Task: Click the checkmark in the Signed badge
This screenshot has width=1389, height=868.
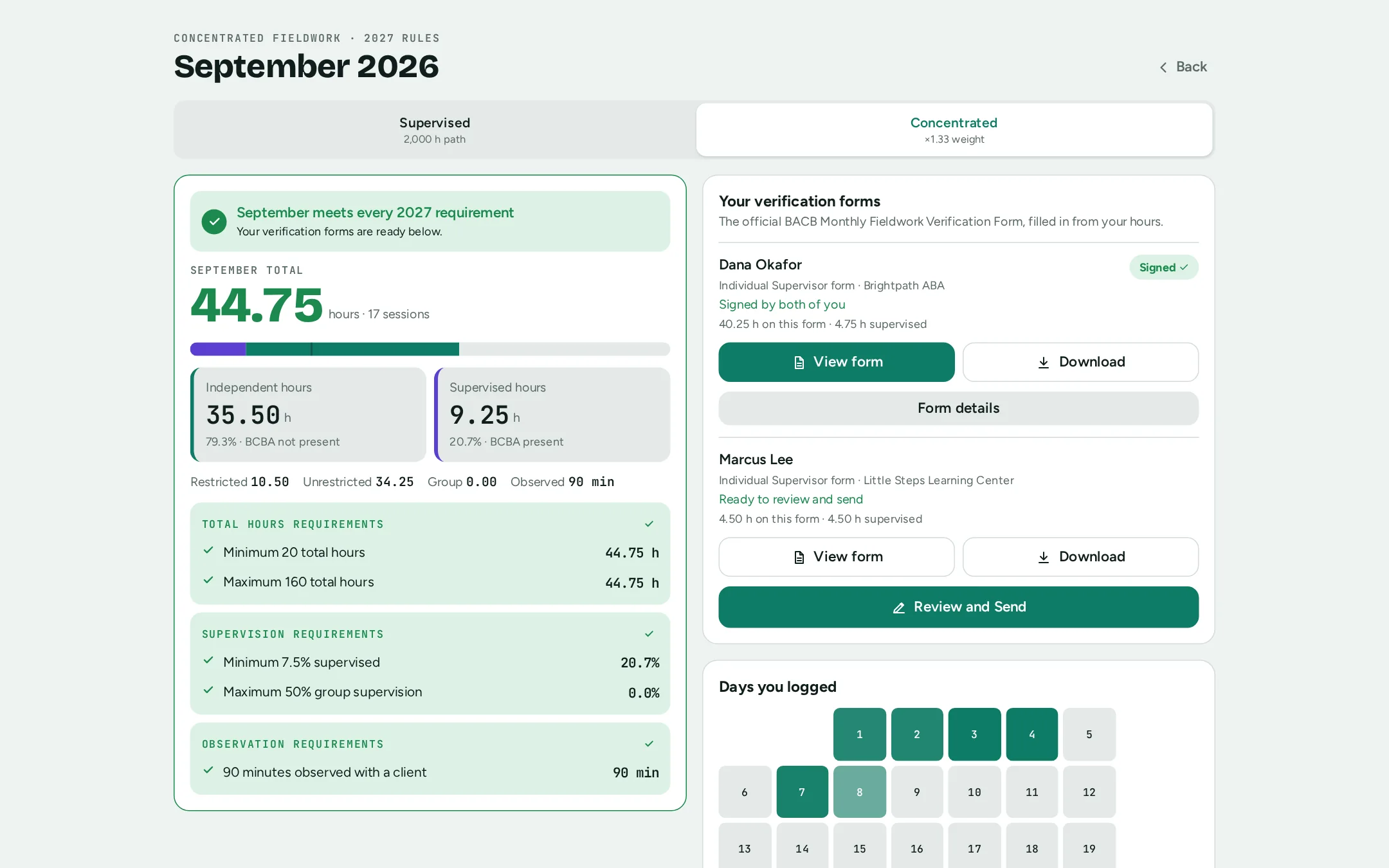Action: [x=1184, y=267]
